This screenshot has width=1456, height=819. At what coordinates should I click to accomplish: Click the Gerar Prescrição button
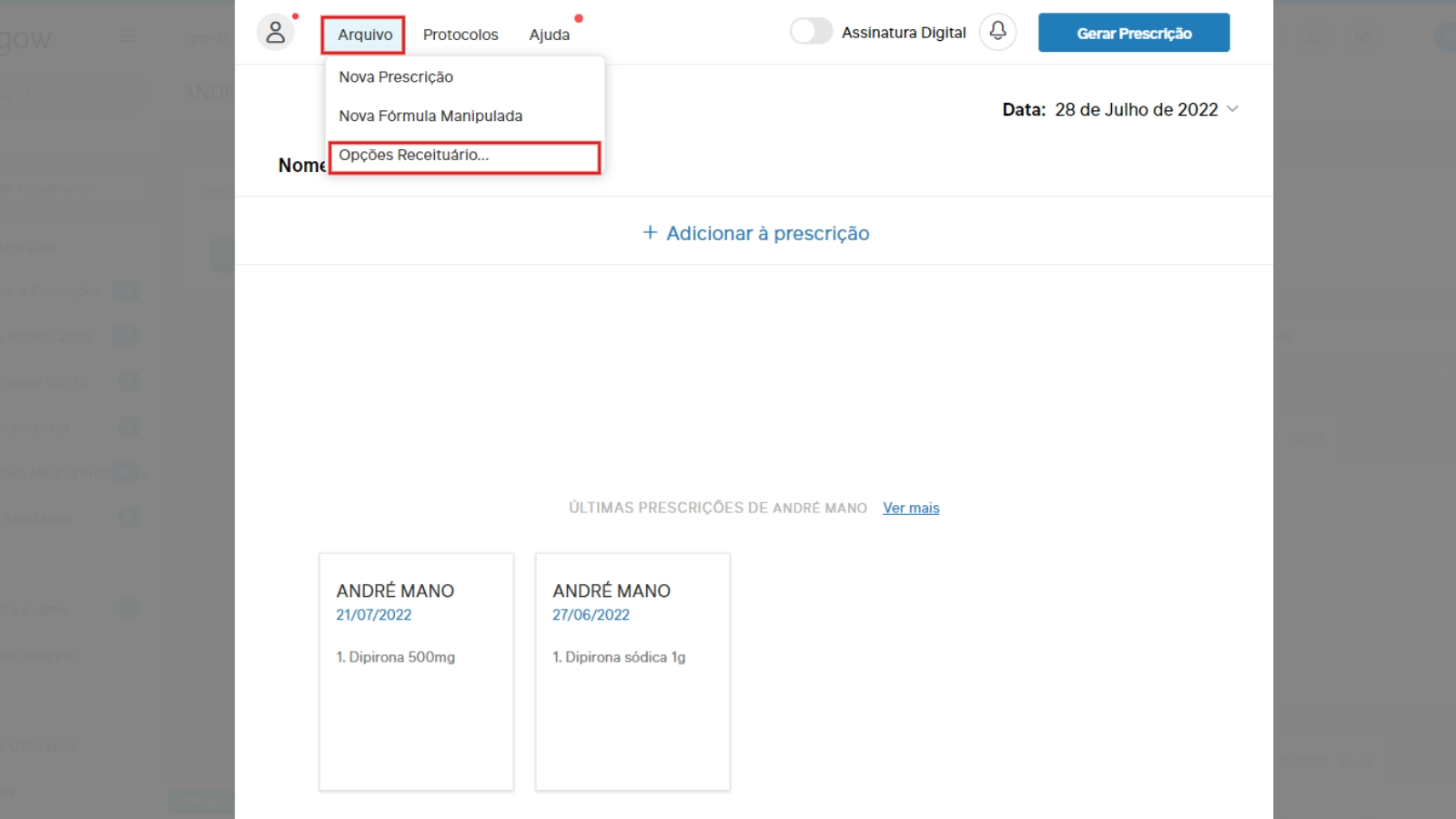(1134, 33)
